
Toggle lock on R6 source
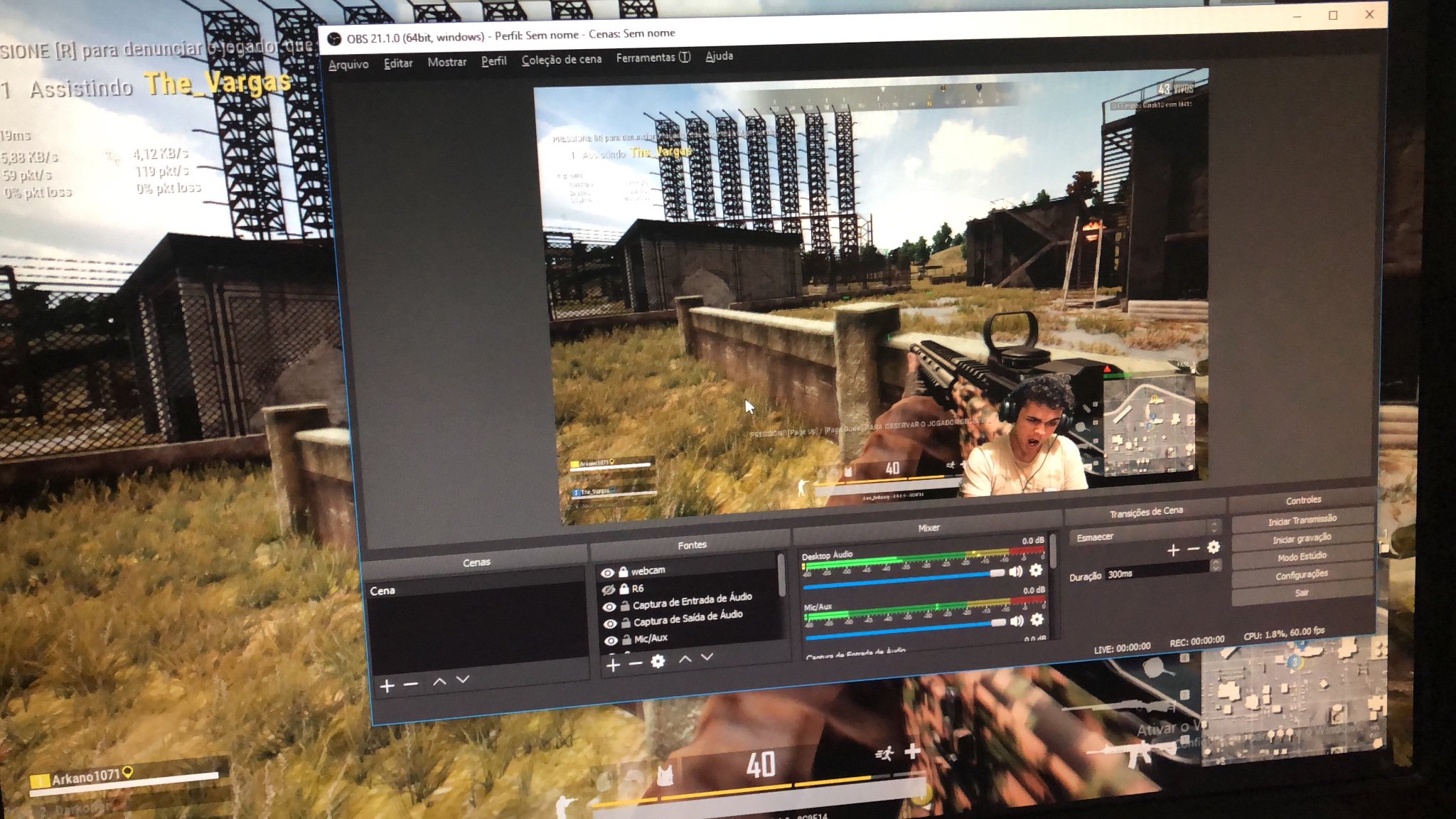point(624,589)
